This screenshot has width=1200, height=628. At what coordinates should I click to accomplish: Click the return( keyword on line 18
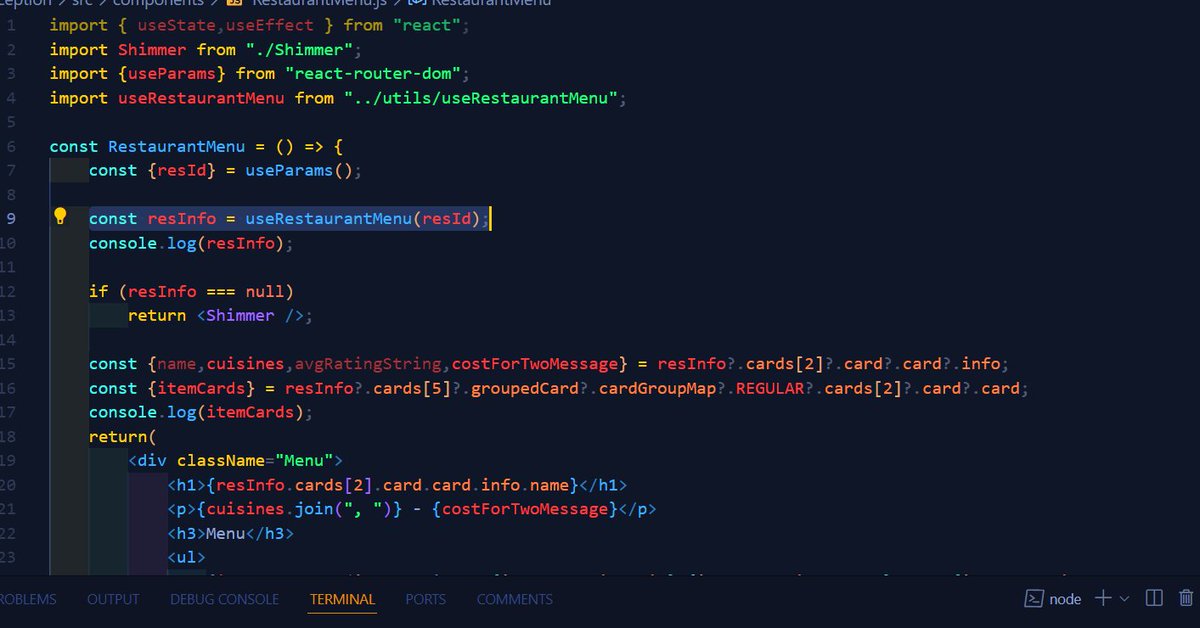[123, 437]
